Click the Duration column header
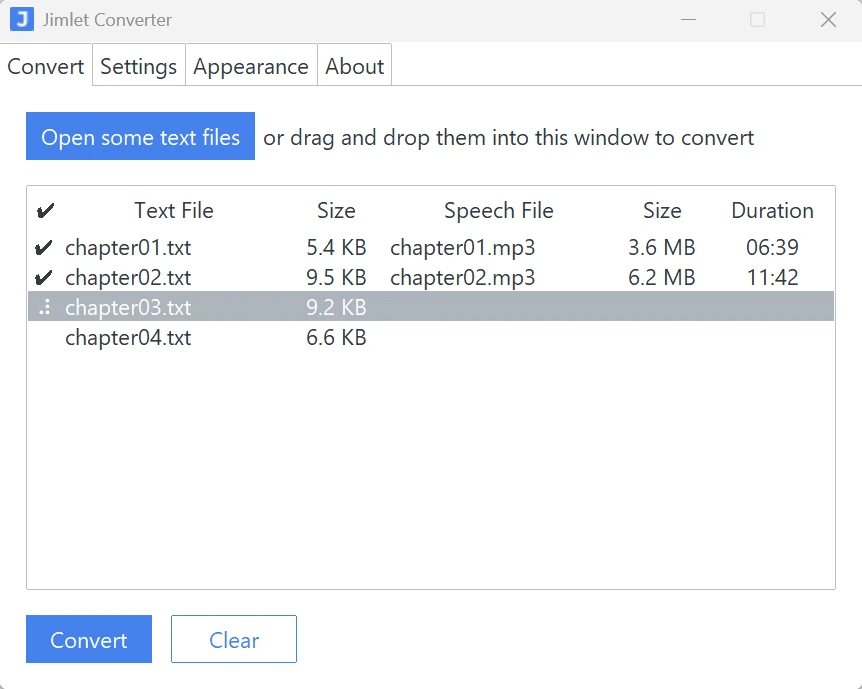The height and width of the screenshot is (689, 862). point(772,210)
